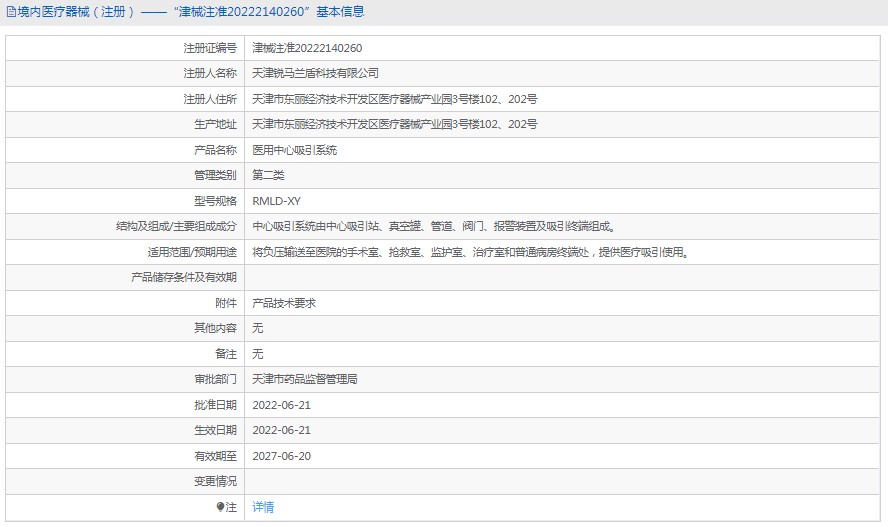Click the 结构及组成/主要组成成分 label

pyautogui.click(x=176, y=226)
